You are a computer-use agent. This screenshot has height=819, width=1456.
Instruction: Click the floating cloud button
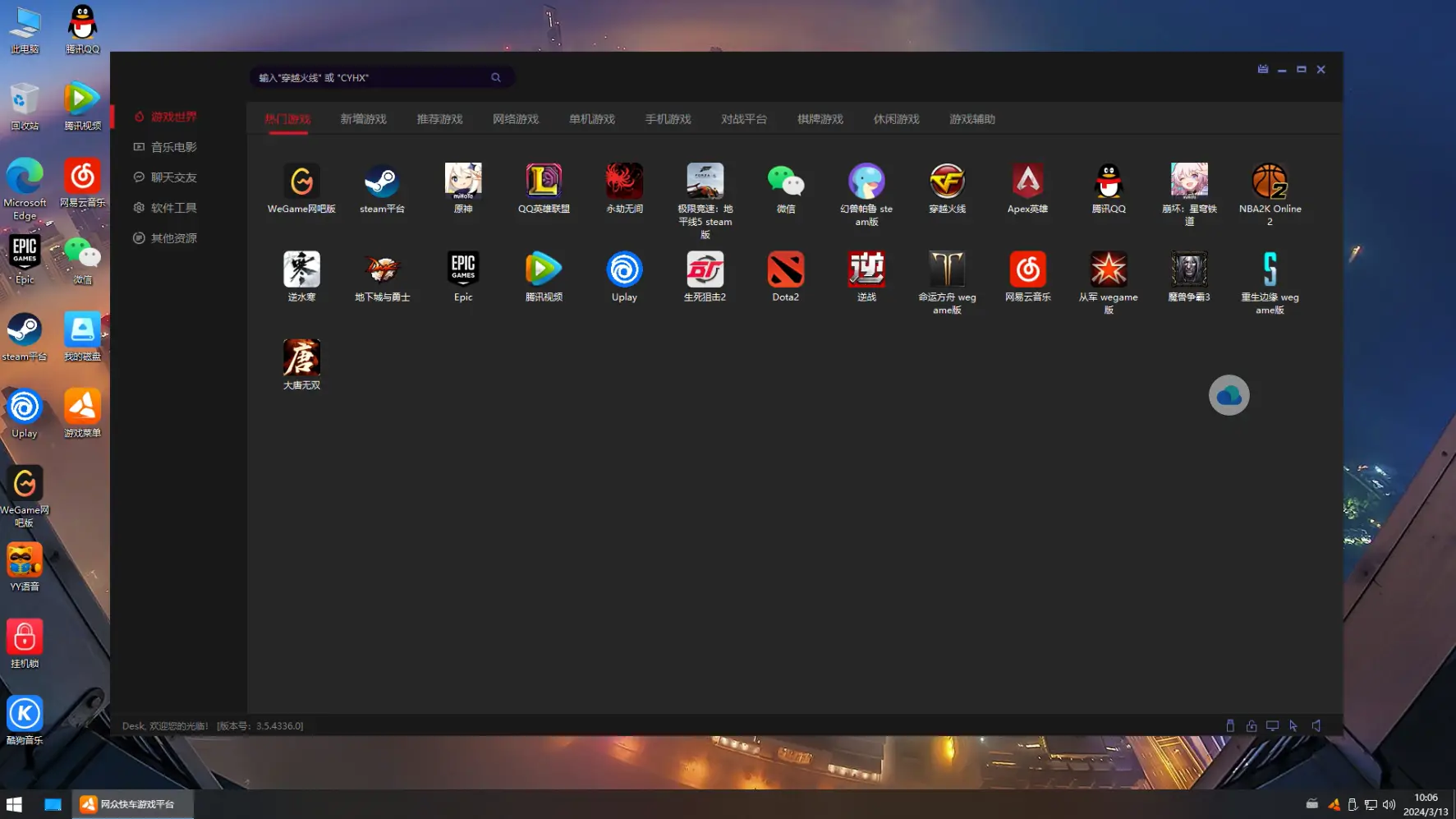pyautogui.click(x=1229, y=395)
